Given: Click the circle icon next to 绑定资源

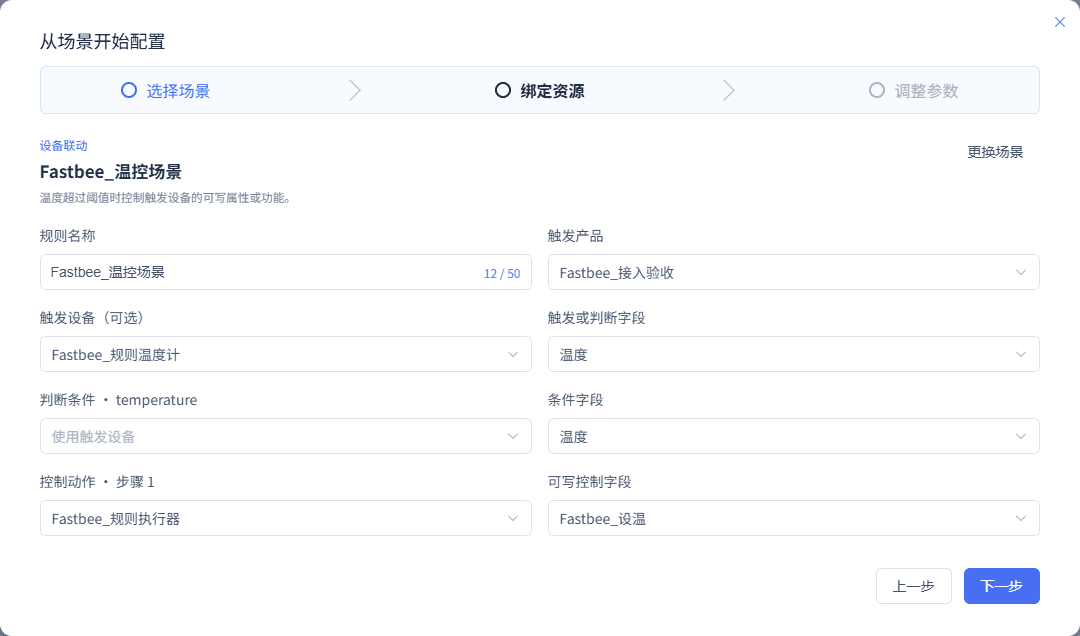Looking at the screenshot, I should (503, 90).
